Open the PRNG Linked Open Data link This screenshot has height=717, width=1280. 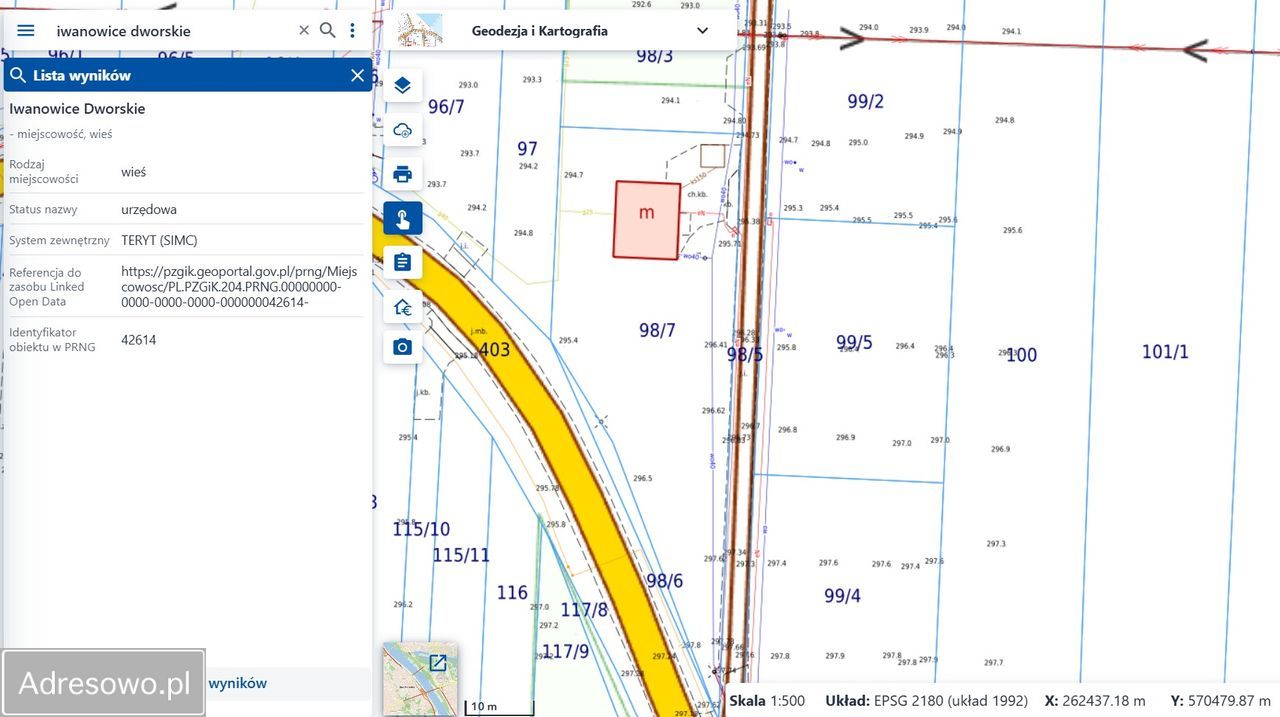(x=239, y=286)
